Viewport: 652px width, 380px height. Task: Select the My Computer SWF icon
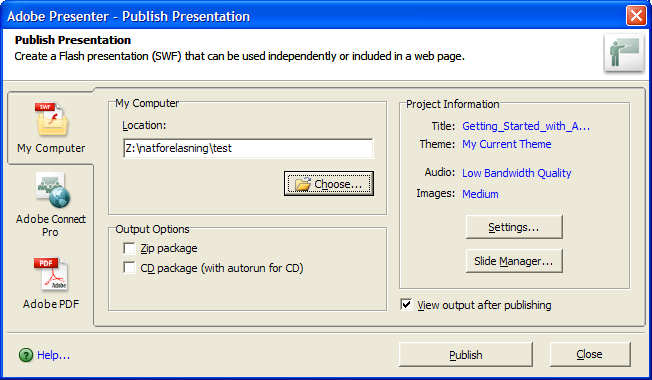point(51,119)
